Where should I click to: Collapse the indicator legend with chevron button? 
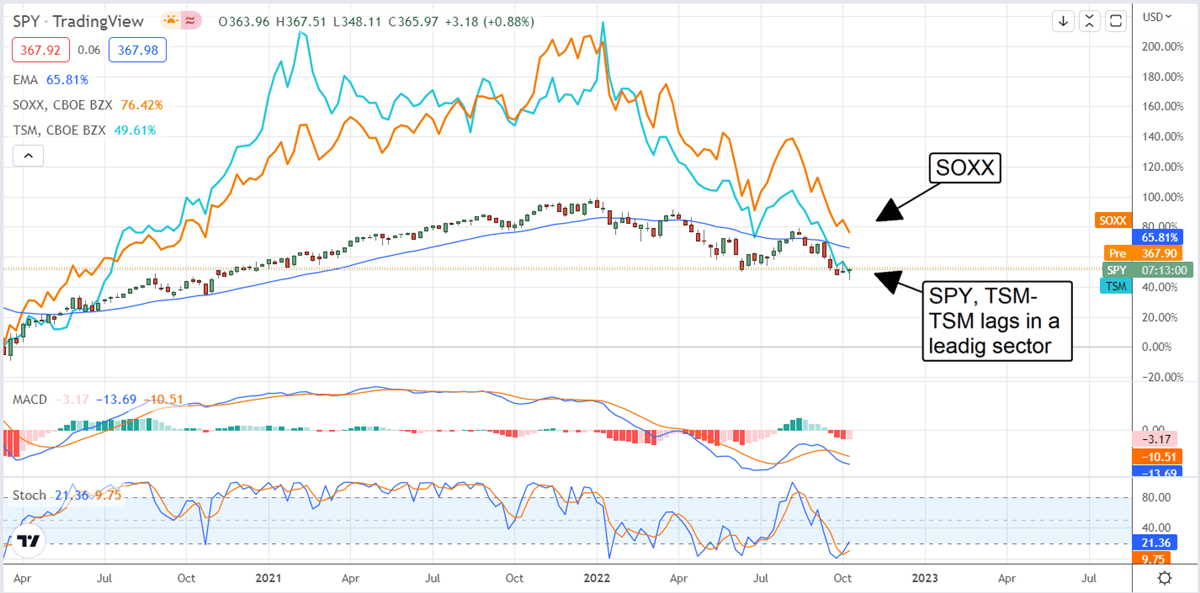click(x=29, y=155)
